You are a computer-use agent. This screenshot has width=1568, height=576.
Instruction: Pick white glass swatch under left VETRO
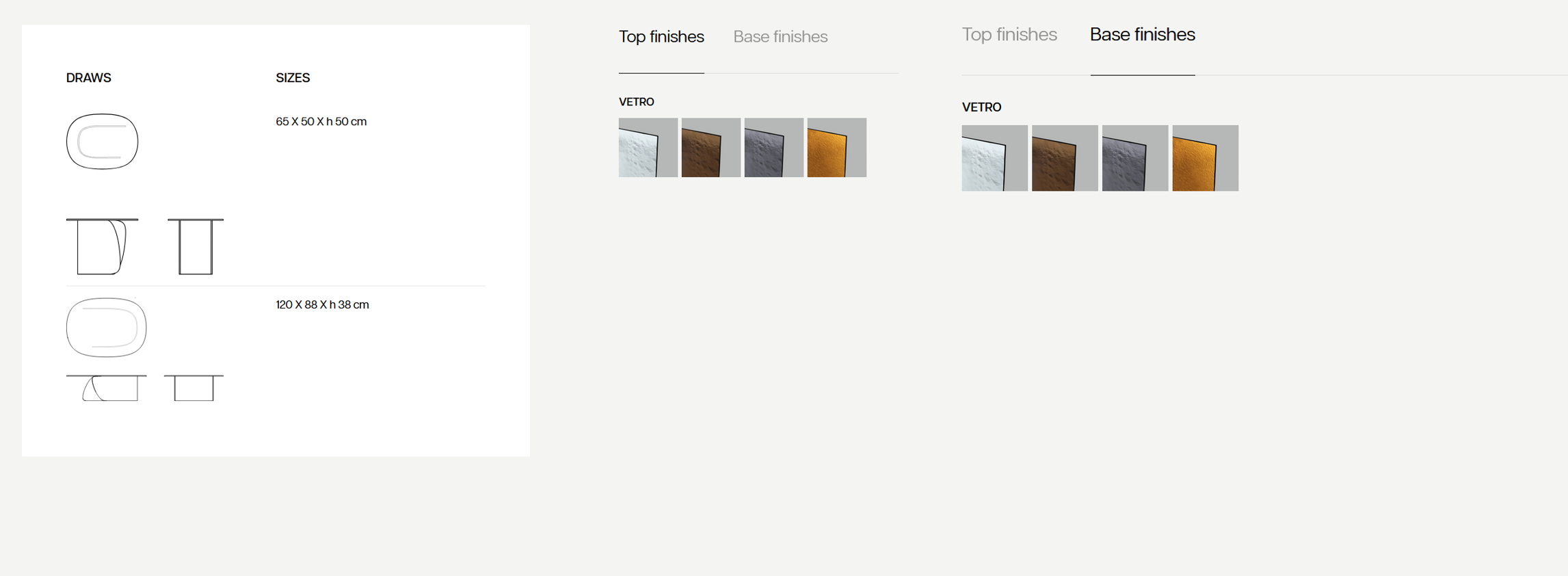pos(648,148)
